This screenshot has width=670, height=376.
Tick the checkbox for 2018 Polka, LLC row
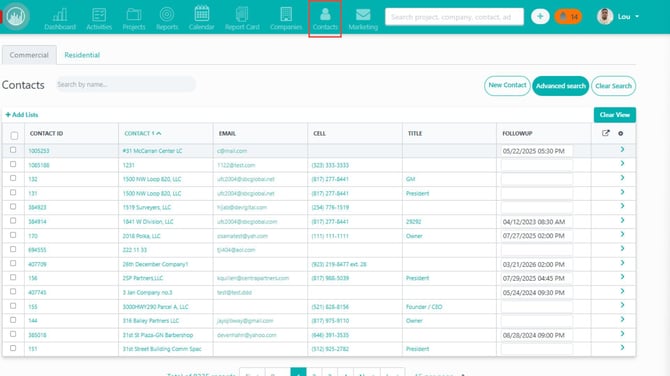point(13,235)
